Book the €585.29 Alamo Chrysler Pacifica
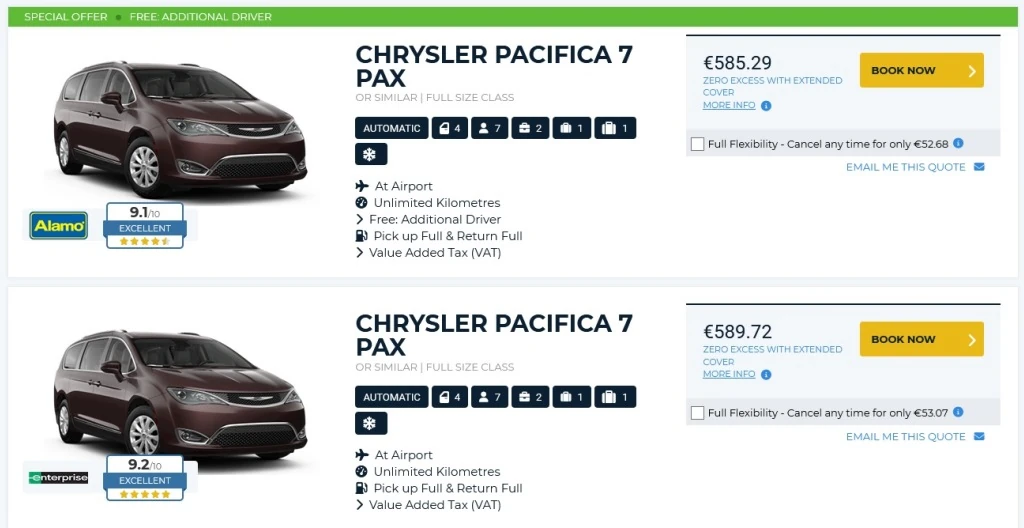This screenshot has height=528, width=1024. [921, 71]
